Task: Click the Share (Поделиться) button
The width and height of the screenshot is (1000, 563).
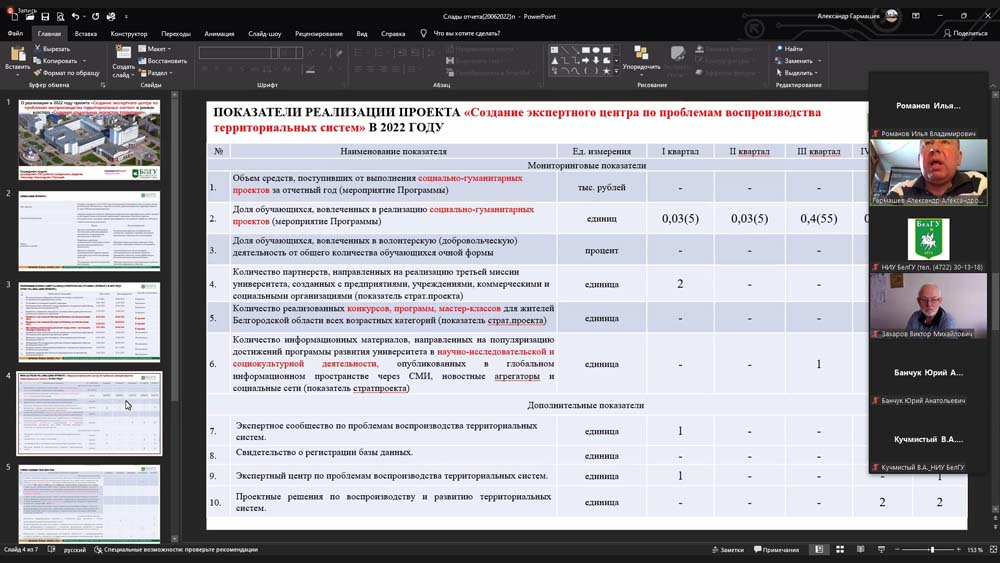Action: (x=966, y=33)
